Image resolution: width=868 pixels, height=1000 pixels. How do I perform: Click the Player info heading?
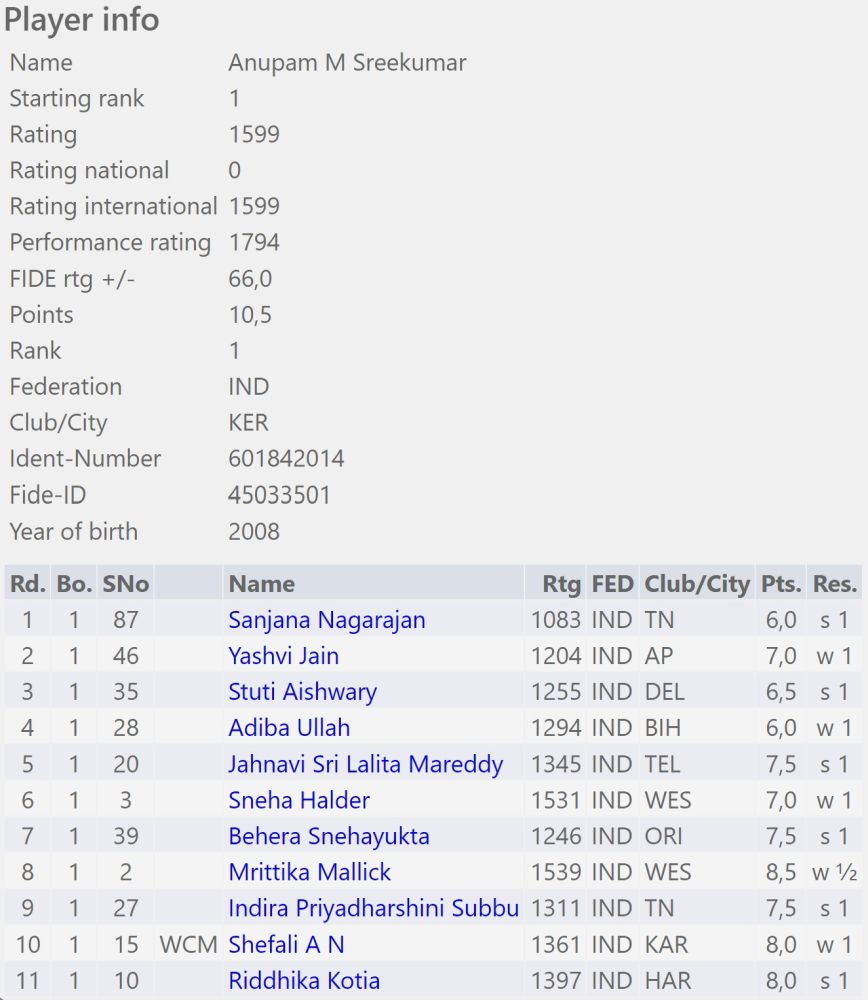pos(82,20)
